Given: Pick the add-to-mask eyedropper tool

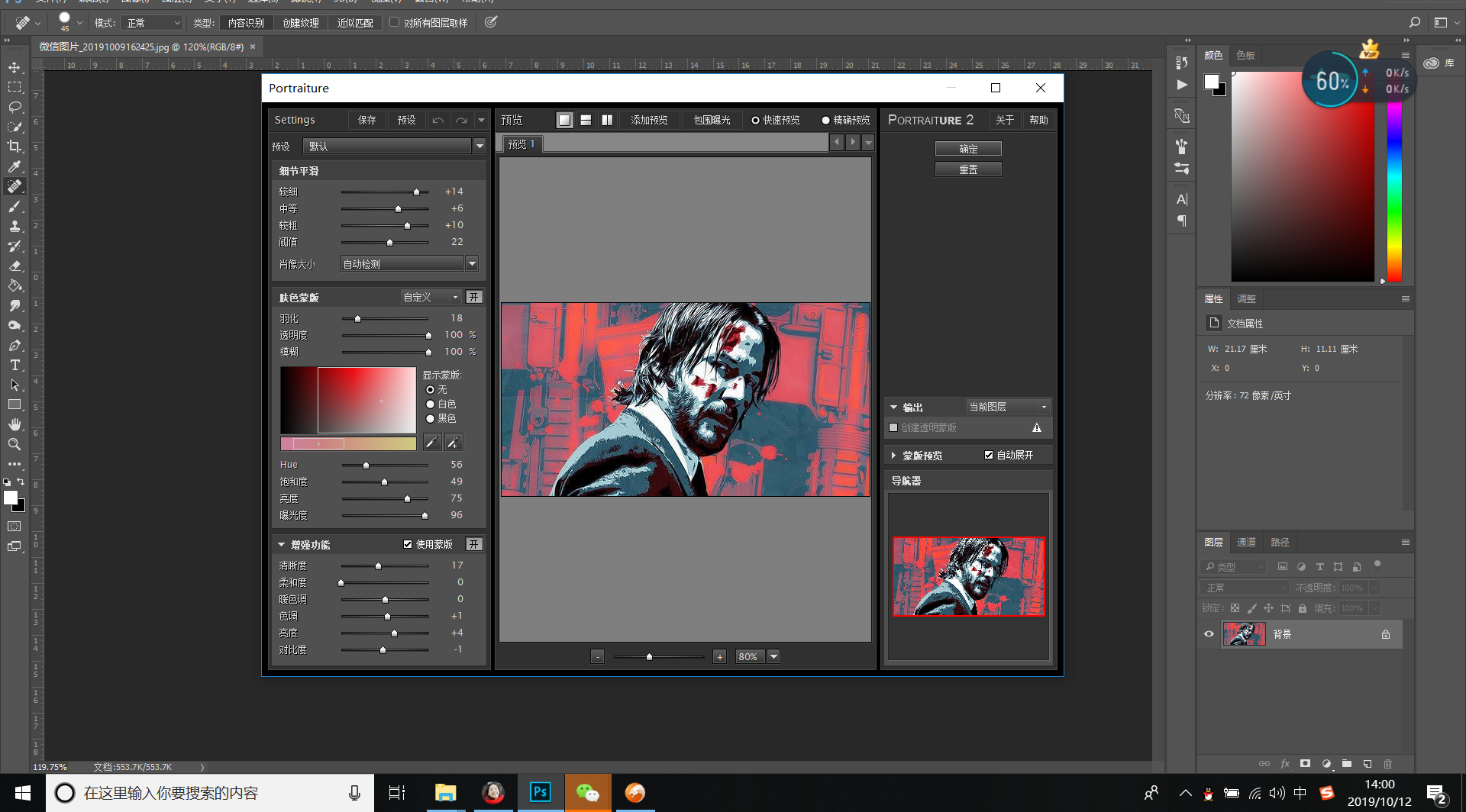Looking at the screenshot, I should click(x=454, y=443).
